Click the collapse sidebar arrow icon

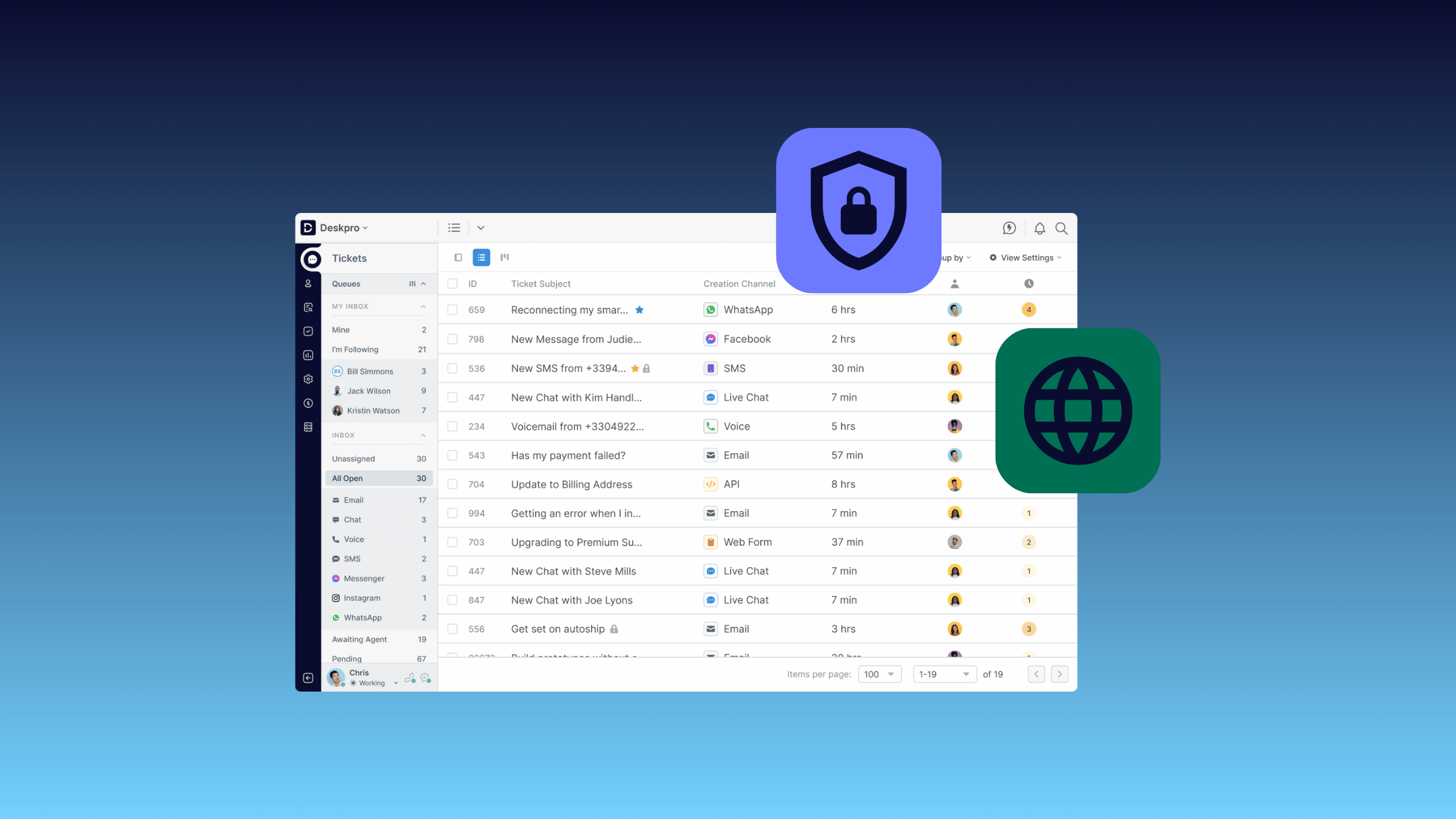(308, 678)
